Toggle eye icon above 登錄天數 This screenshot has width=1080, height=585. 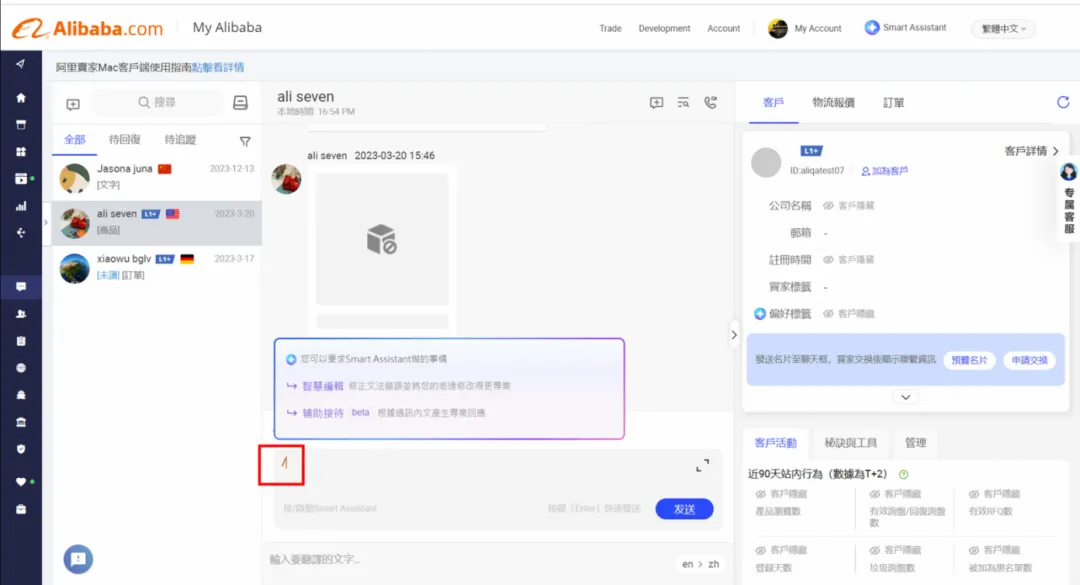point(760,551)
